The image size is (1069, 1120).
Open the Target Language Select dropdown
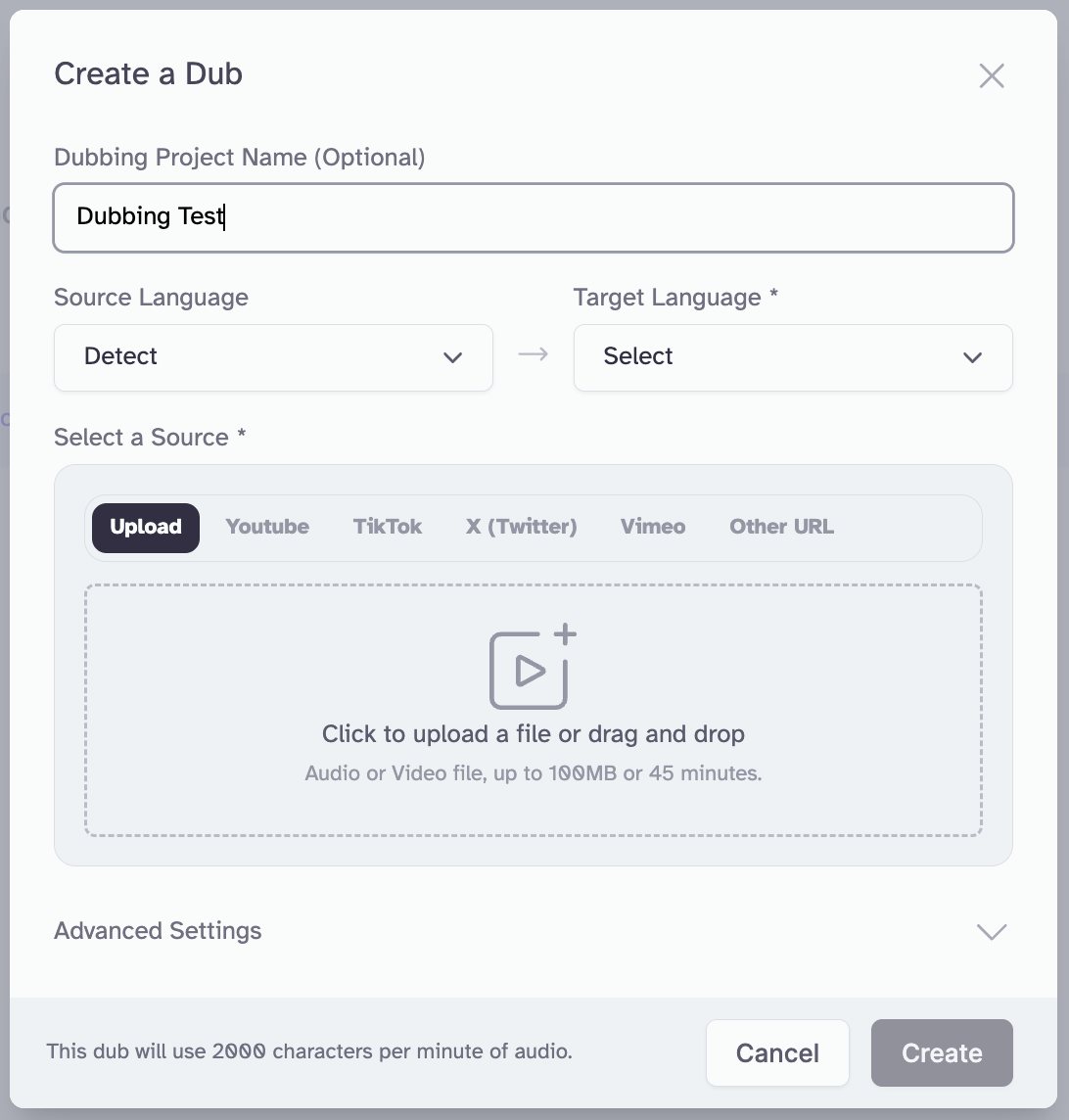pyautogui.click(x=792, y=357)
